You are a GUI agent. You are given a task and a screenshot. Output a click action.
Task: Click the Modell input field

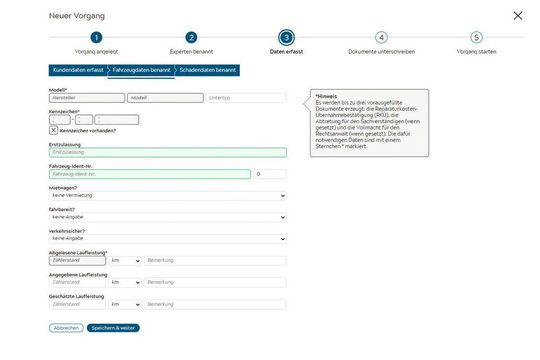coord(165,98)
